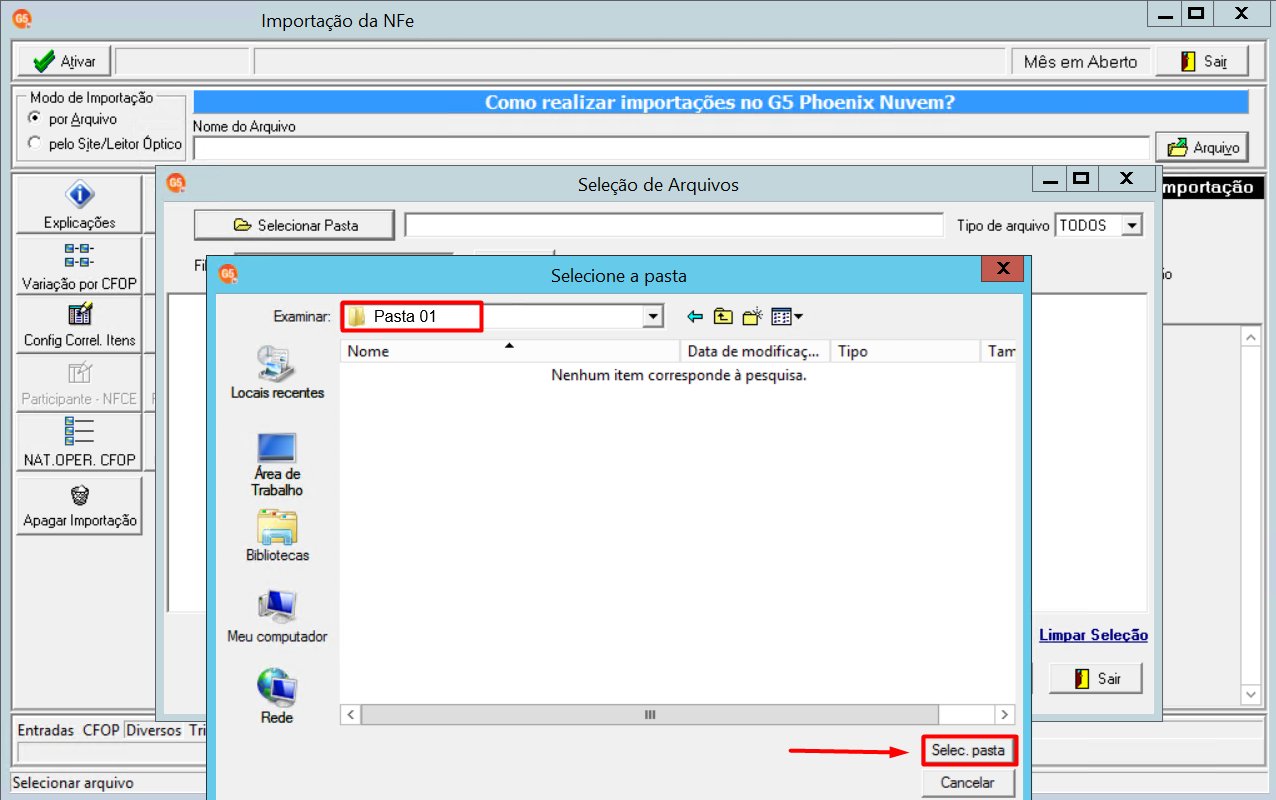Open NAT.OPER. CFOP list icon
Image resolution: width=1276 pixels, height=800 pixels.
pyautogui.click(x=79, y=432)
